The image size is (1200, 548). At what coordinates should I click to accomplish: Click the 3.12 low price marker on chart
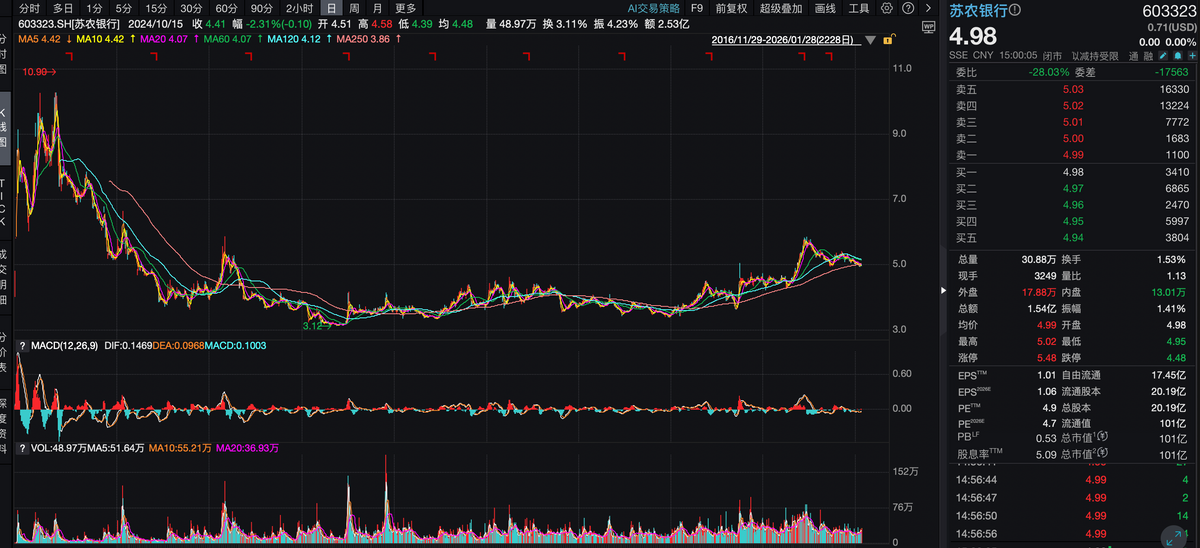pyautogui.click(x=317, y=326)
